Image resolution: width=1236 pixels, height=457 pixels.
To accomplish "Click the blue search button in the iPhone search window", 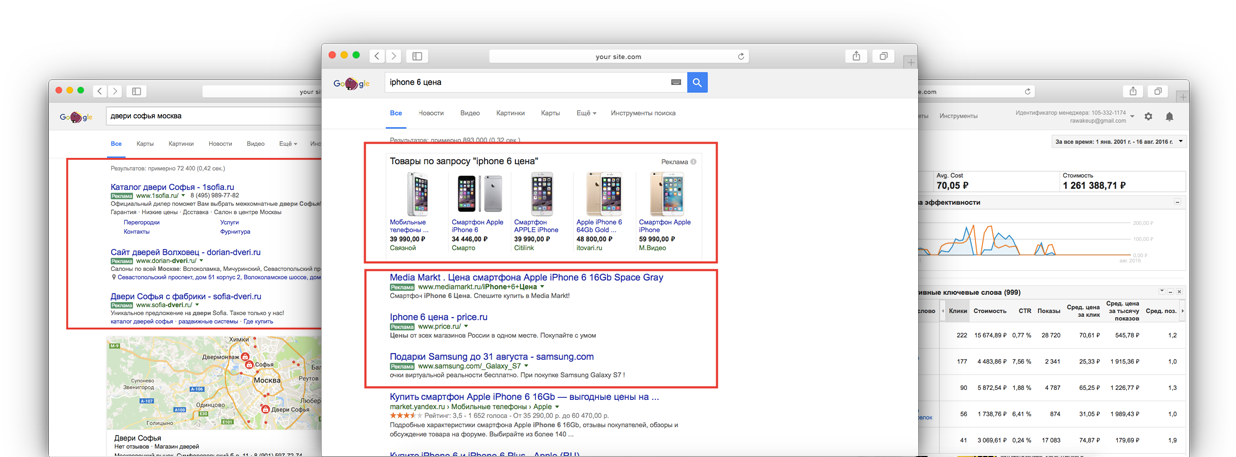I will point(697,82).
